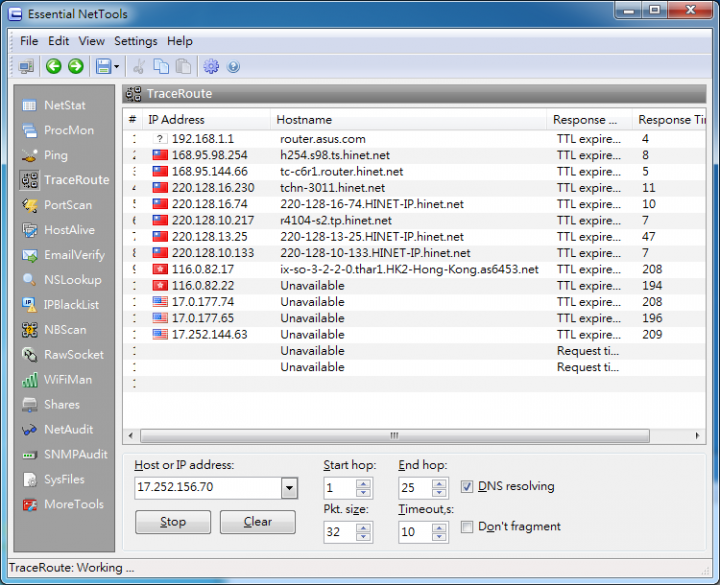Image resolution: width=720 pixels, height=585 pixels.
Task: Open the File menu
Action: [x=29, y=41]
